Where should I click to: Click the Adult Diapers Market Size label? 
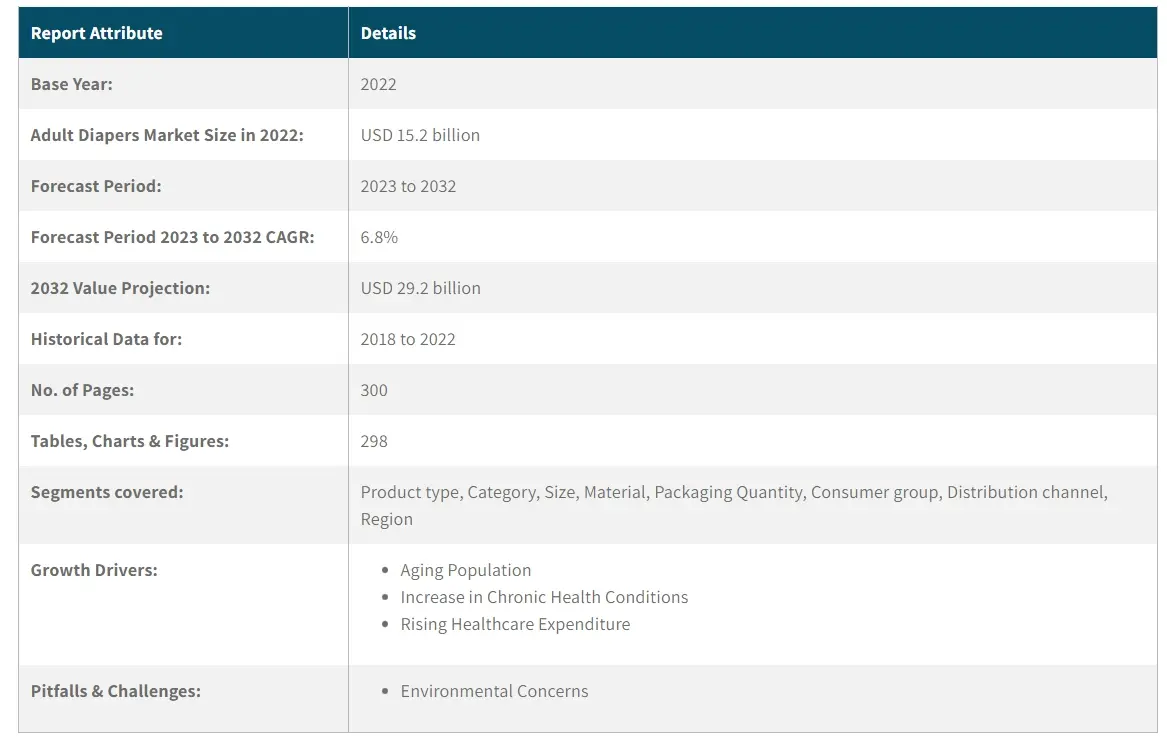(167, 135)
